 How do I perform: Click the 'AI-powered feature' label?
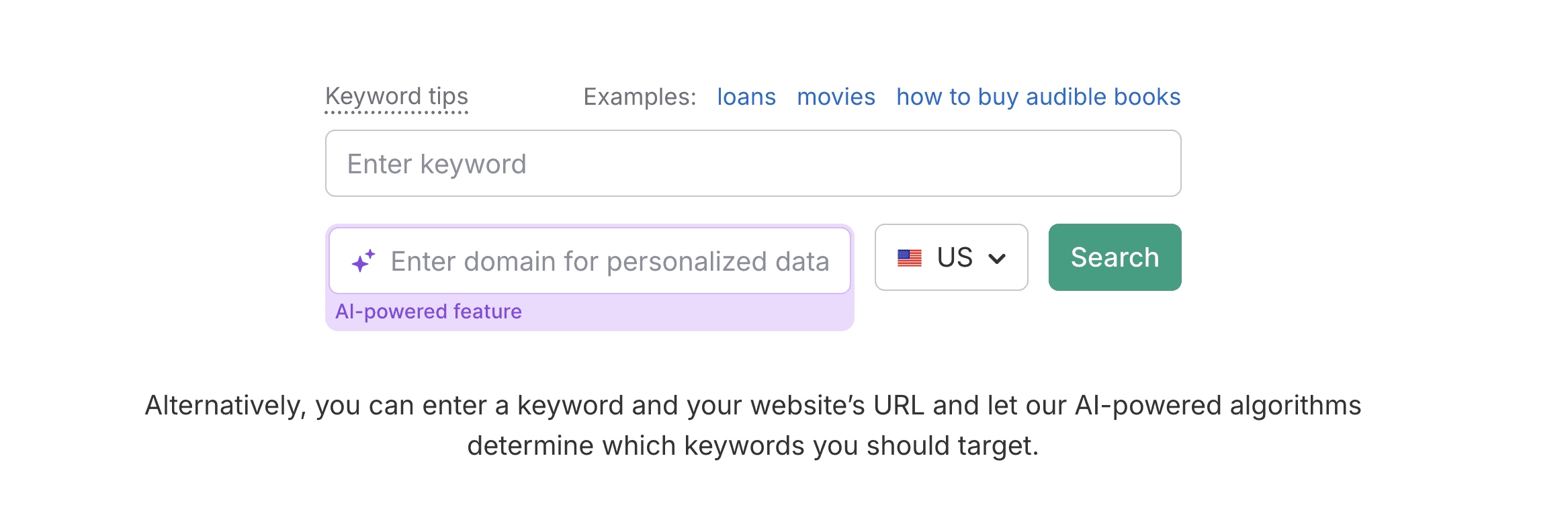pos(429,312)
